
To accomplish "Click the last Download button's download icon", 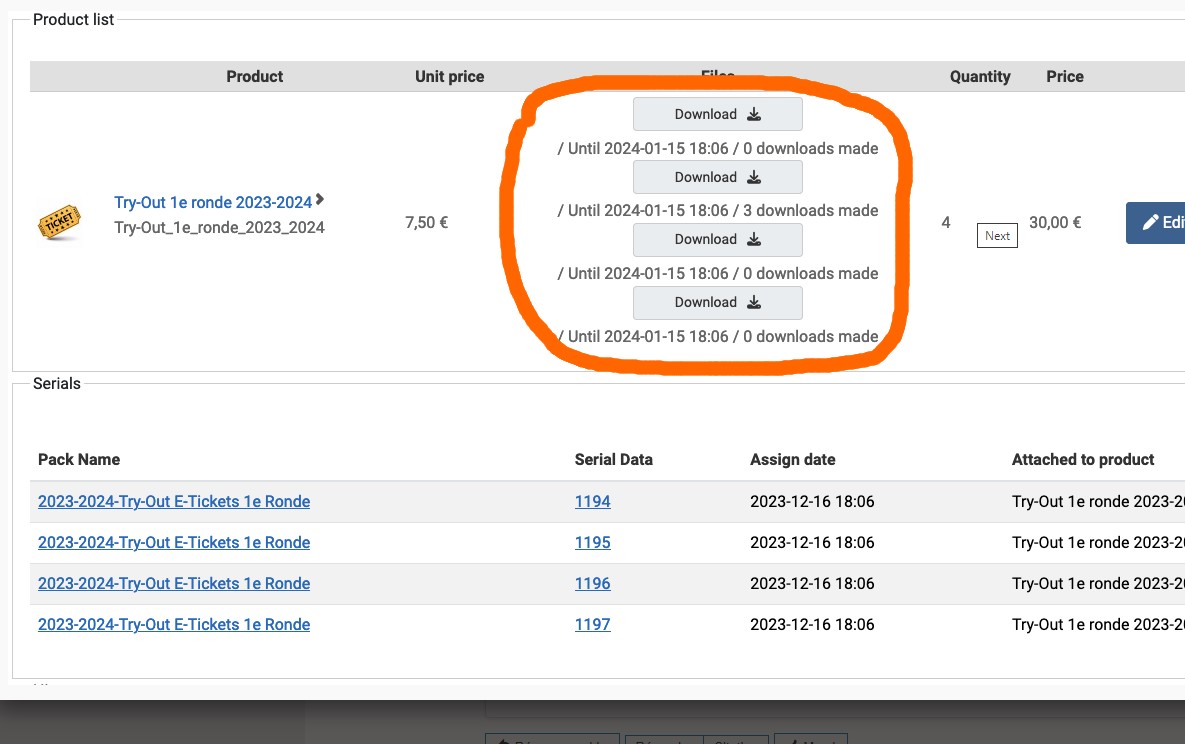I will 754,302.
